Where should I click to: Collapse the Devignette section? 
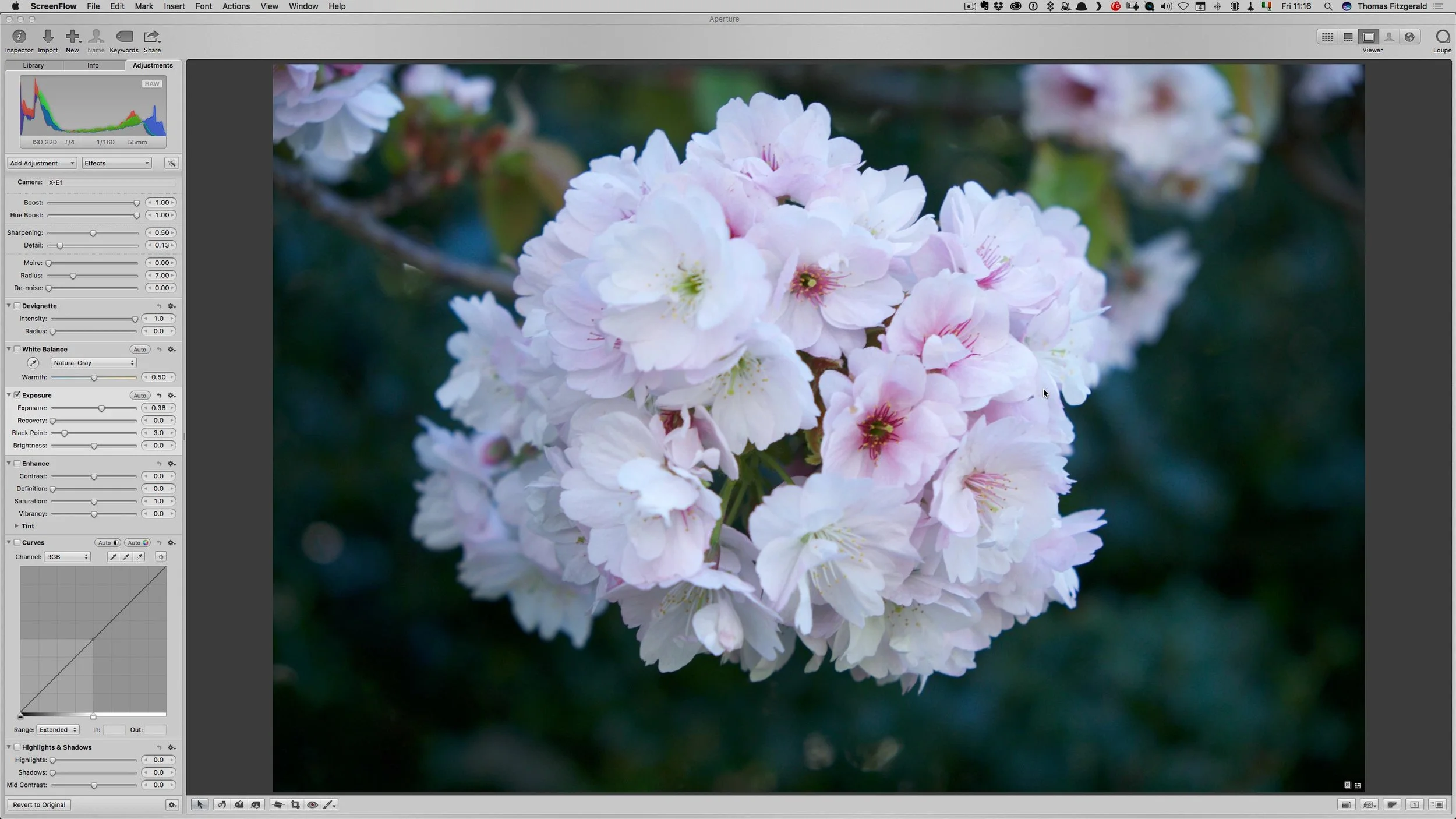pos(9,306)
